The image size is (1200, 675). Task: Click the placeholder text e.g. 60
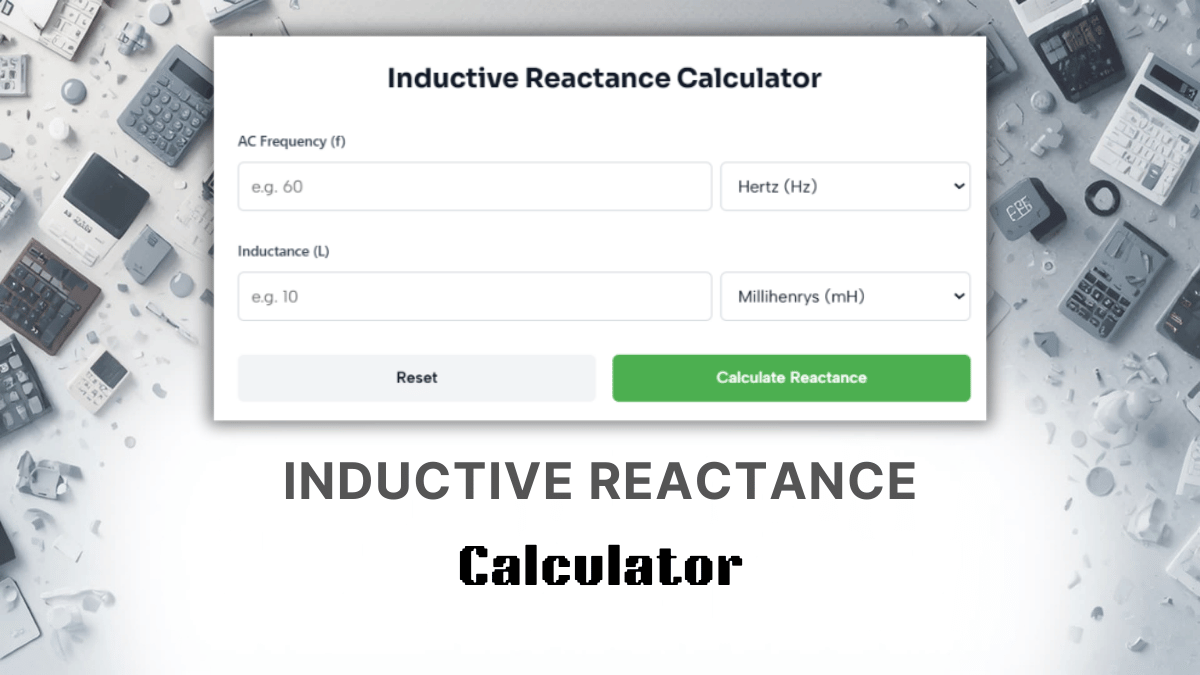coord(275,186)
